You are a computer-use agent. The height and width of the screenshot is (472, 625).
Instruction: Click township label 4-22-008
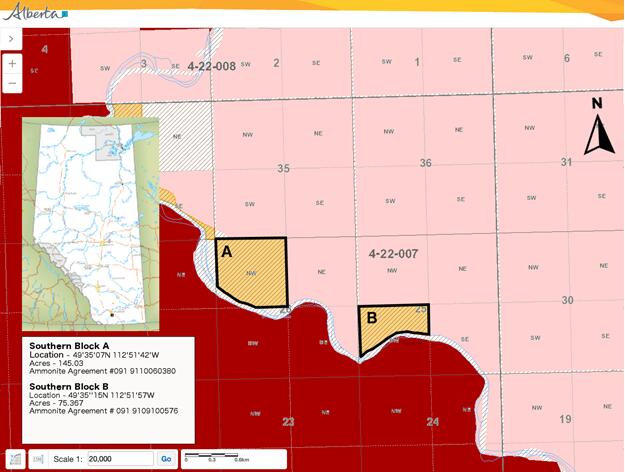click(211, 66)
